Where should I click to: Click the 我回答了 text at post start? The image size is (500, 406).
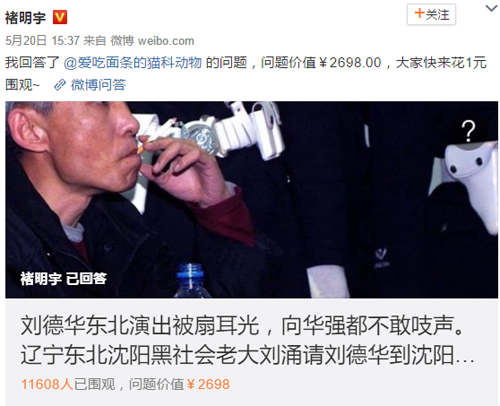pyautogui.click(x=32, y=63)
